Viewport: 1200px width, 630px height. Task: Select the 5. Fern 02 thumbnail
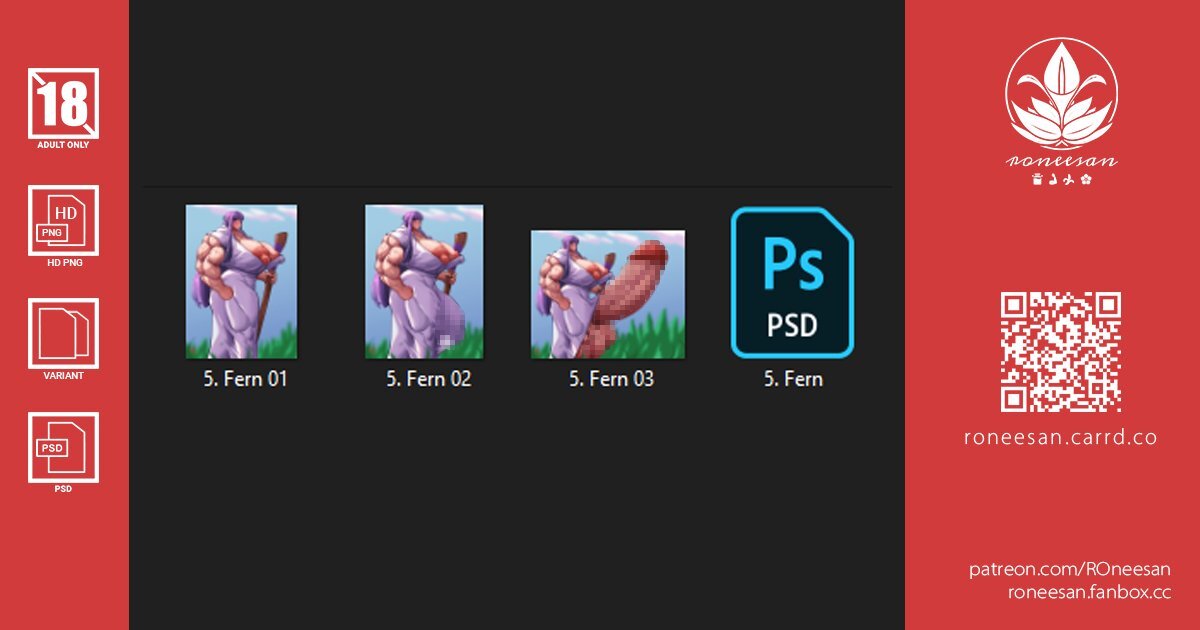coord(424,282)
